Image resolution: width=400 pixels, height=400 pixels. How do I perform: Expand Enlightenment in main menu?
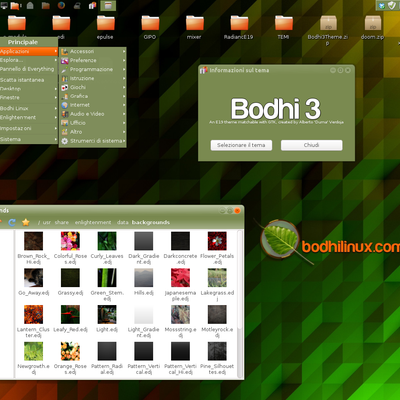point(29,117)
